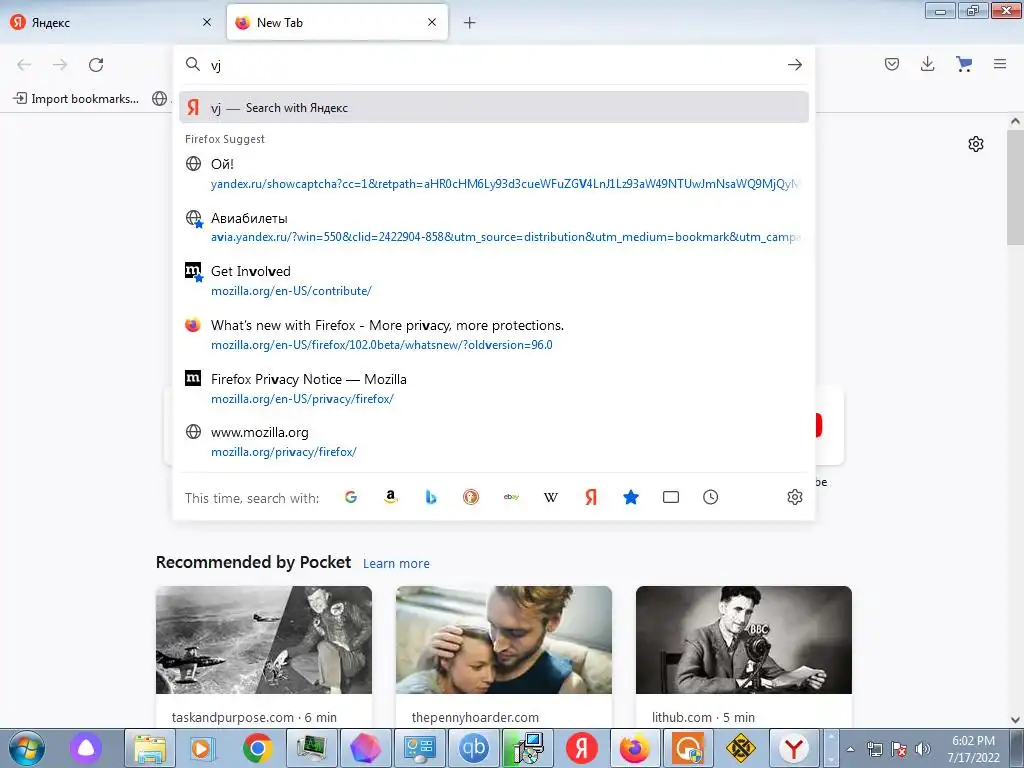This screenshot has width=1024, height=768.
Task: Open the www.mozilla.org suggestion
Action: pyautogui.click(x=494, y=442)
